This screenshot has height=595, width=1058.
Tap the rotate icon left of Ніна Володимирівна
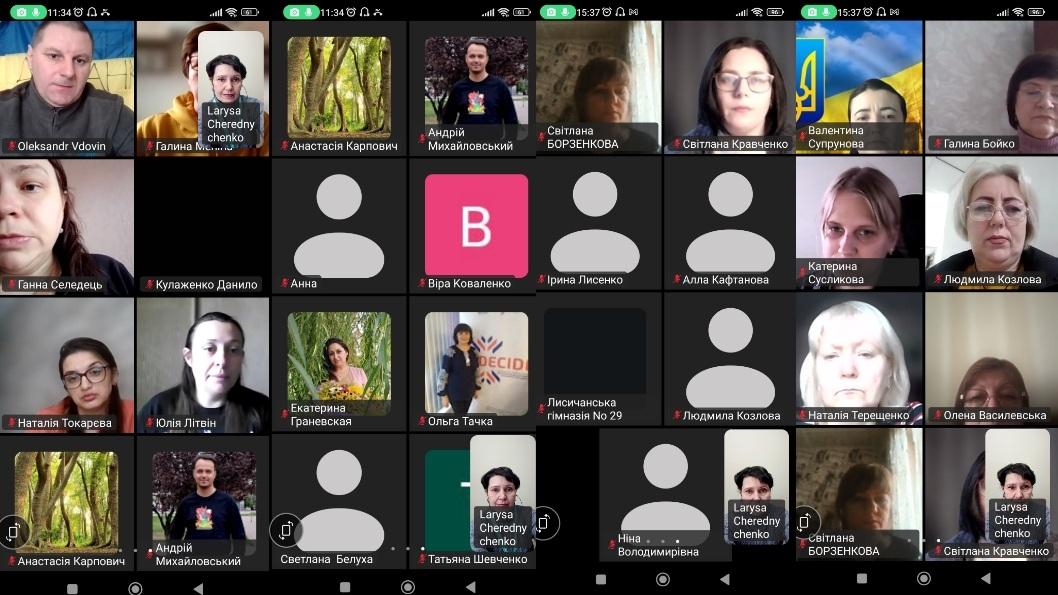tap(545, 521)
